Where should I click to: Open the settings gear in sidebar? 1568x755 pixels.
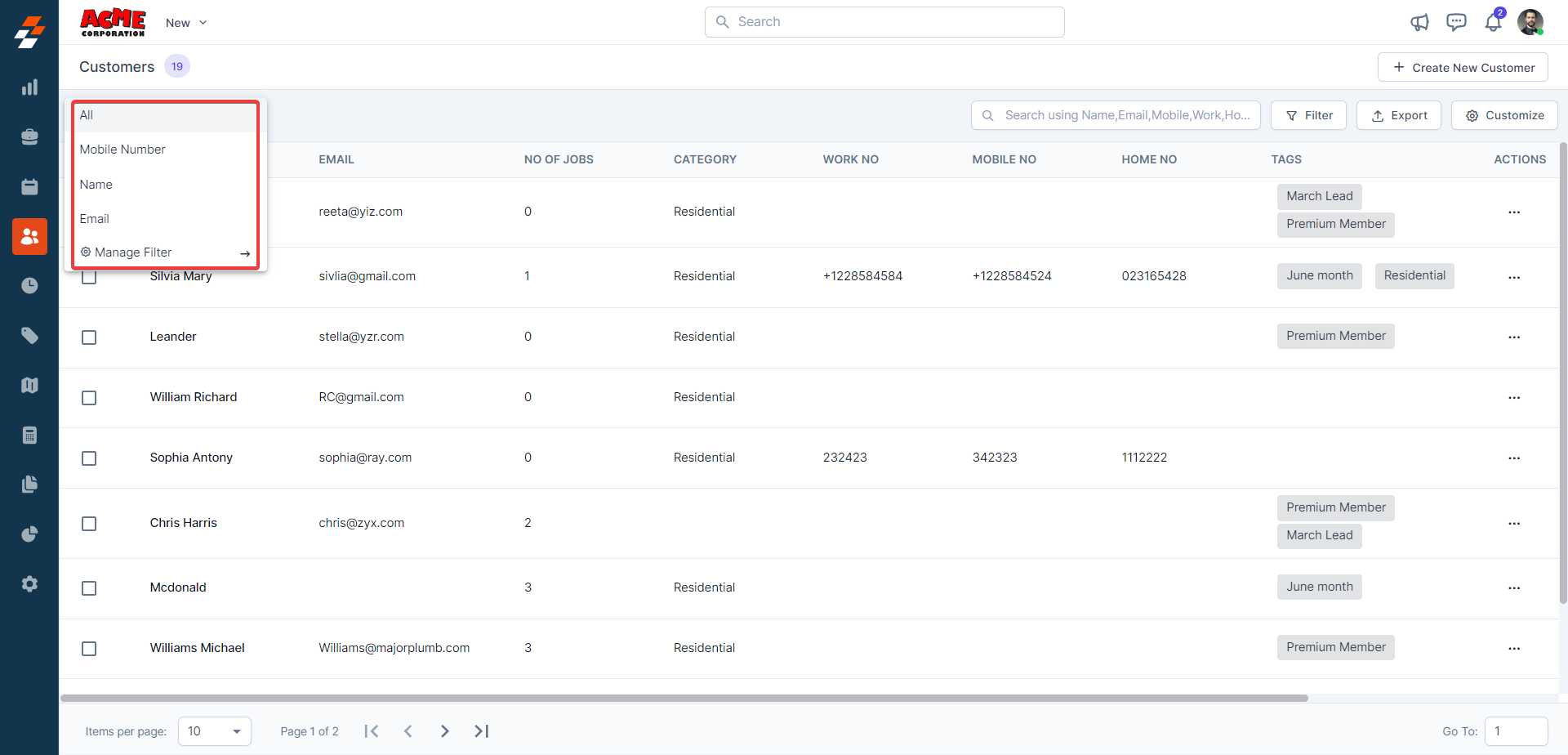click(x=29, y=584)
